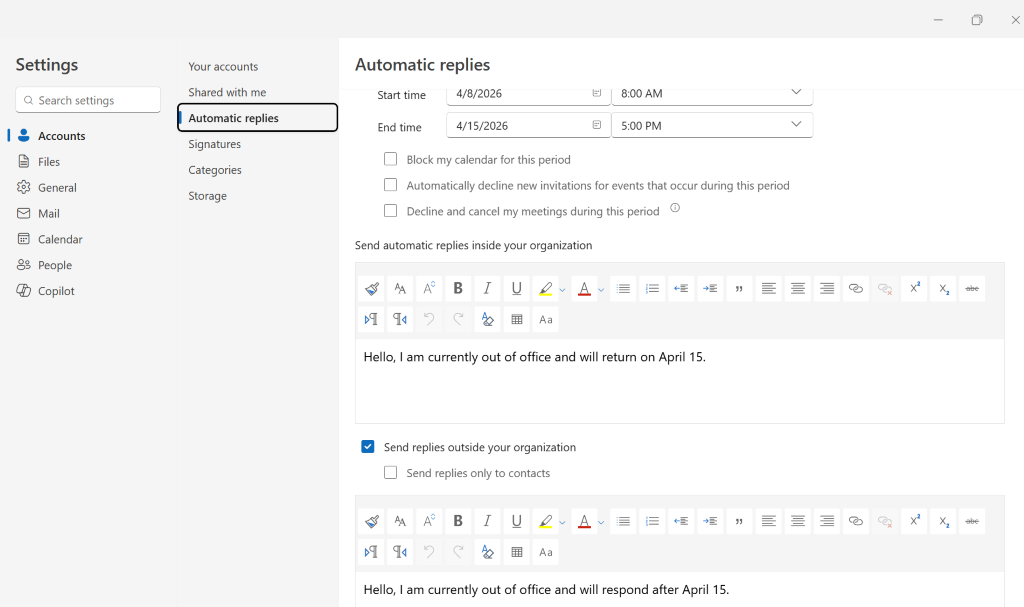The height and width of the screenshot is (607, 1024).
Task: Open the start date 4/8/2026 calendar picker
Action: [x=596, y=93]
